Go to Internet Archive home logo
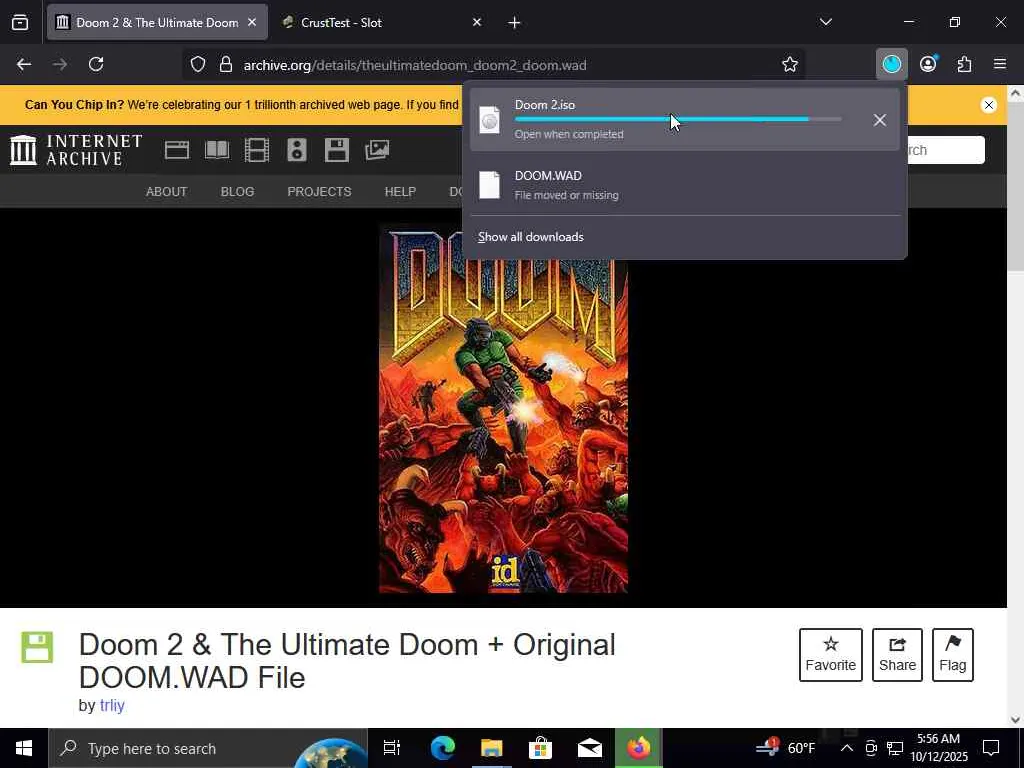1024x768 pixels. click(76, 150)
